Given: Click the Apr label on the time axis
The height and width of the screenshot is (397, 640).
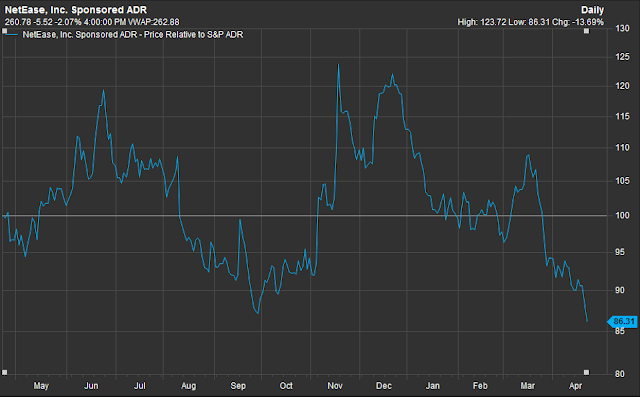Looking at the screenshot, I should click(575, 386).
